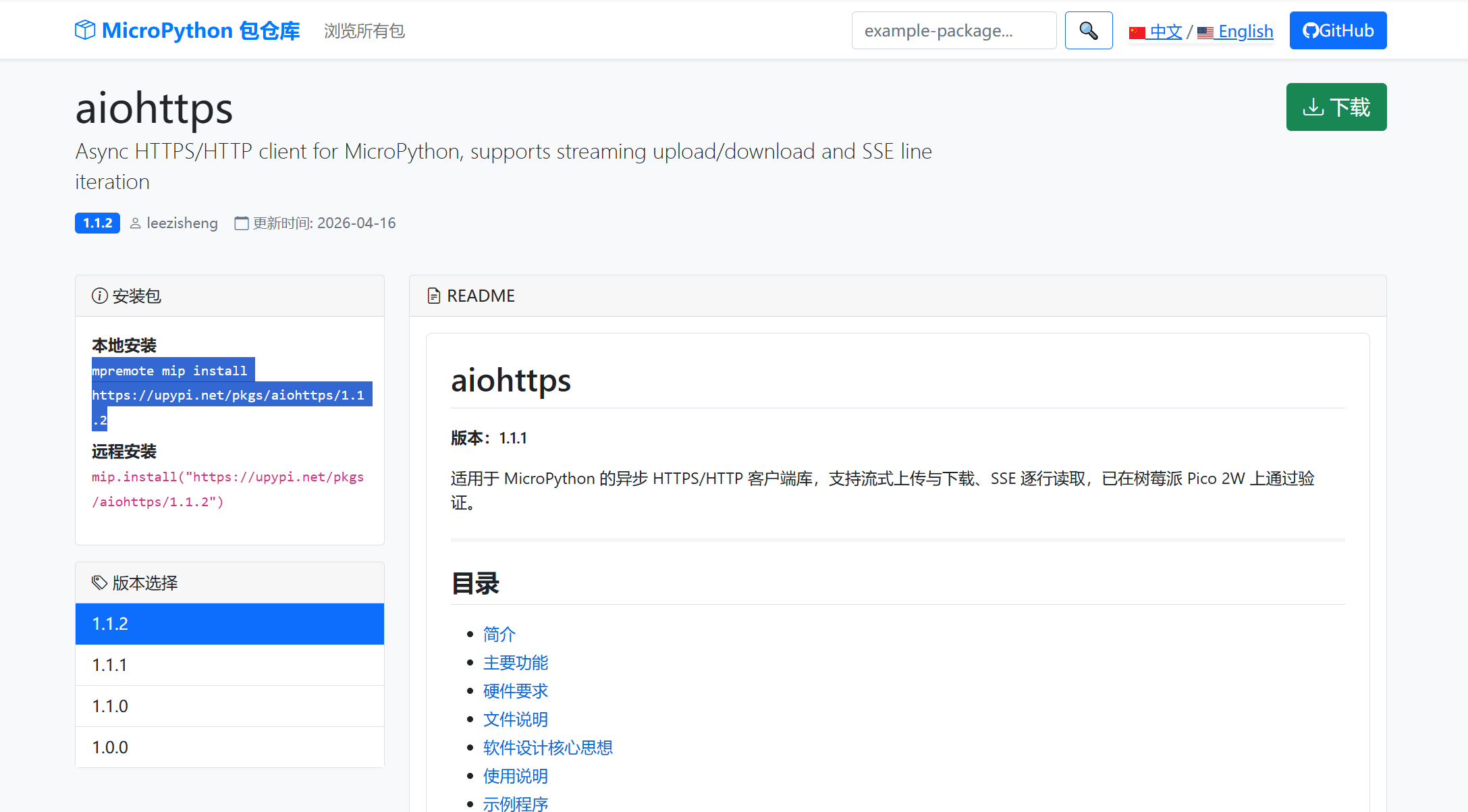
Task: Open the 软件设计核心思想 contents link
Action: [x=548, y=748]
